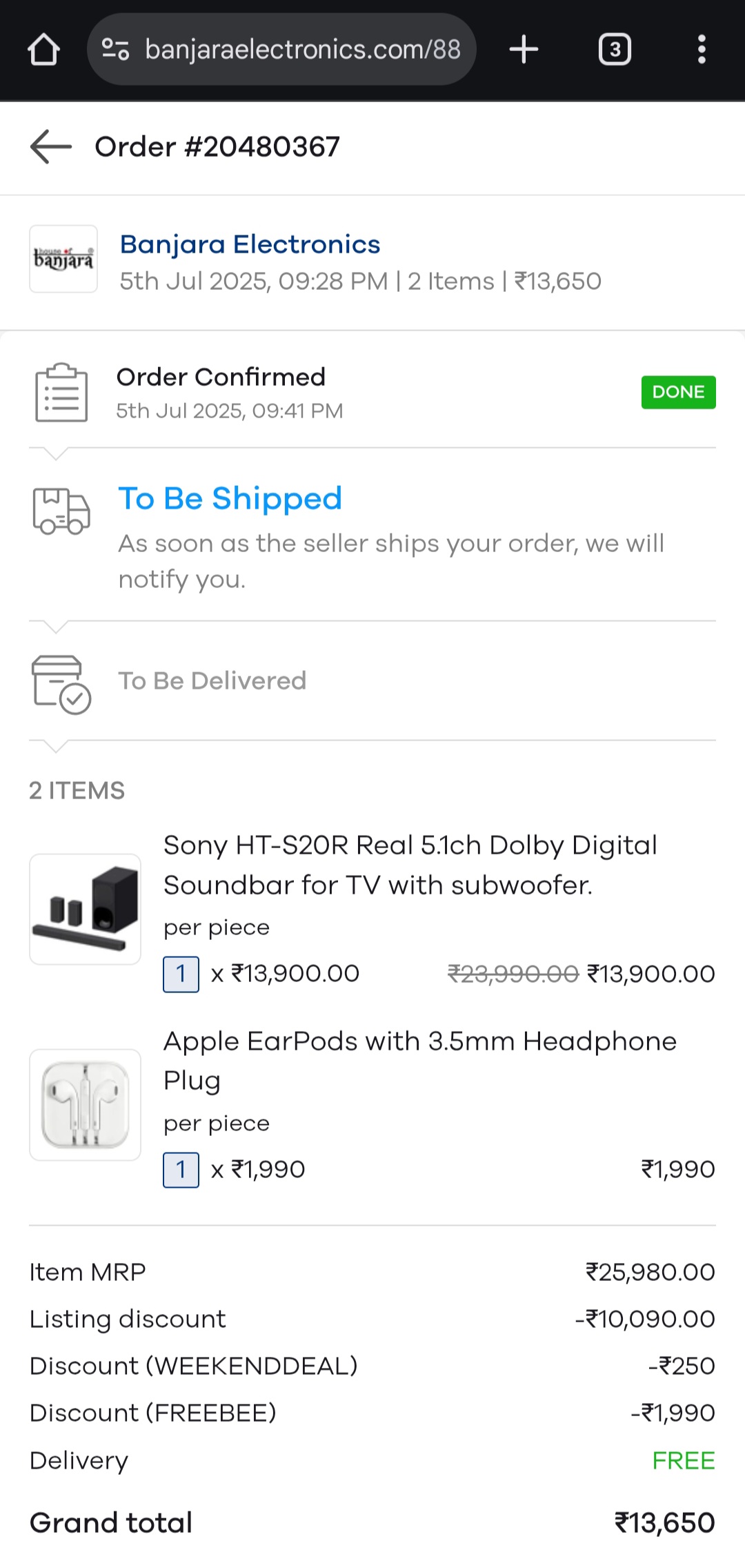Open site info icon in address bar
745x1568 pixels.
tap(115, 50)
